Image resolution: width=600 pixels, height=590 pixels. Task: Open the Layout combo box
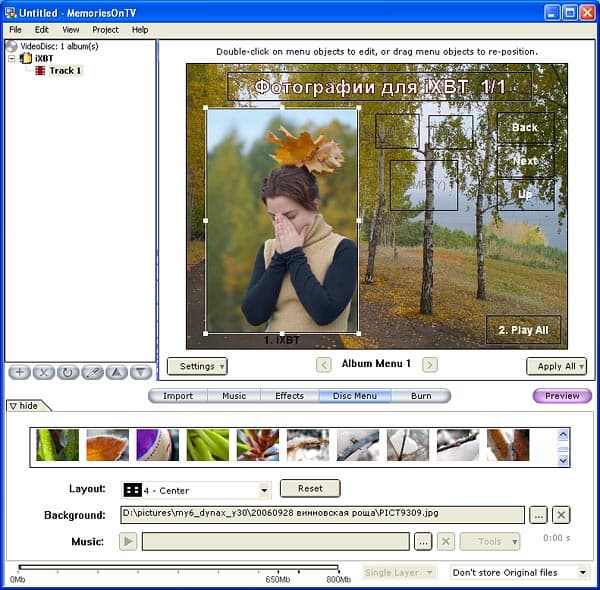coord(196,490)
